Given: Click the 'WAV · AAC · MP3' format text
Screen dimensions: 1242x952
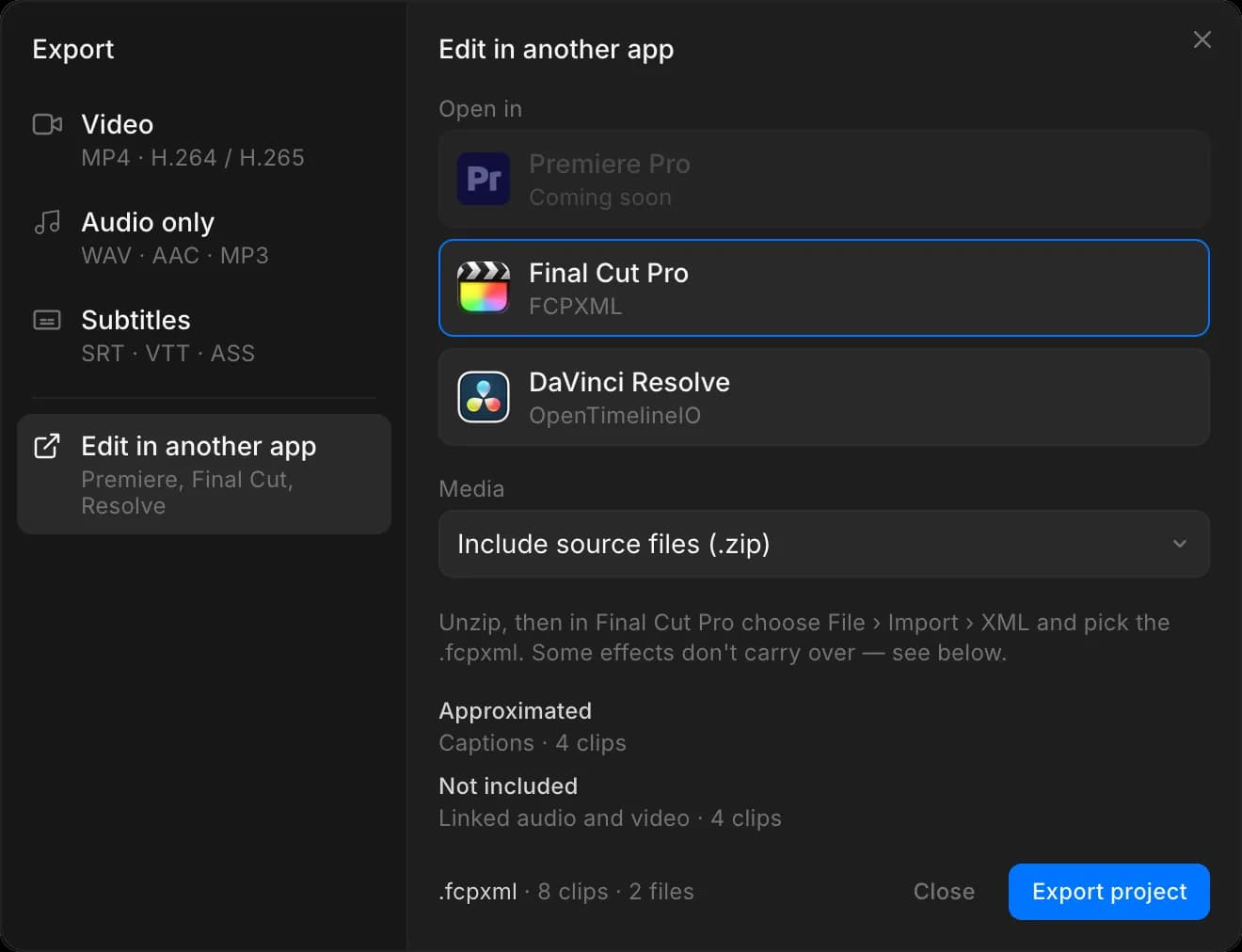Looking at the screenshot, I should 175,256.
